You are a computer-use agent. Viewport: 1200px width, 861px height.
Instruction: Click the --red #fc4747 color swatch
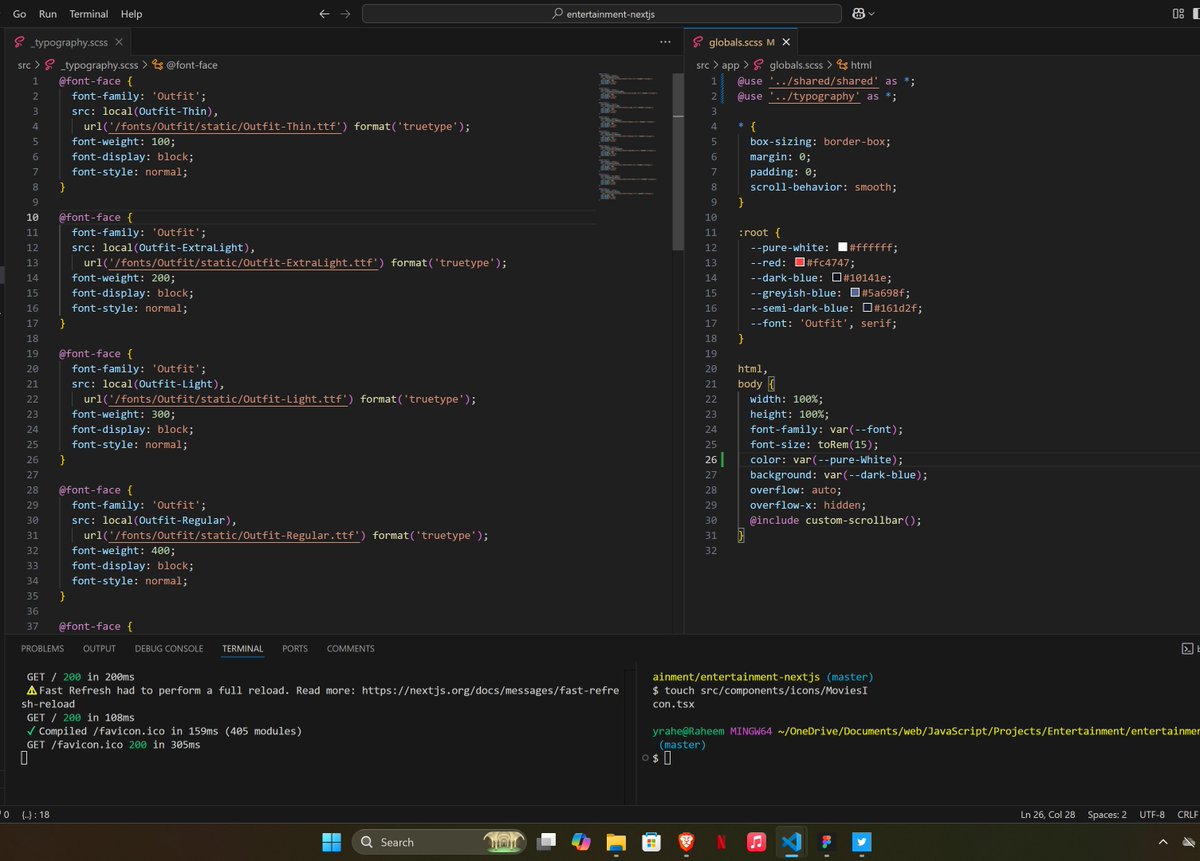(798, 263)
